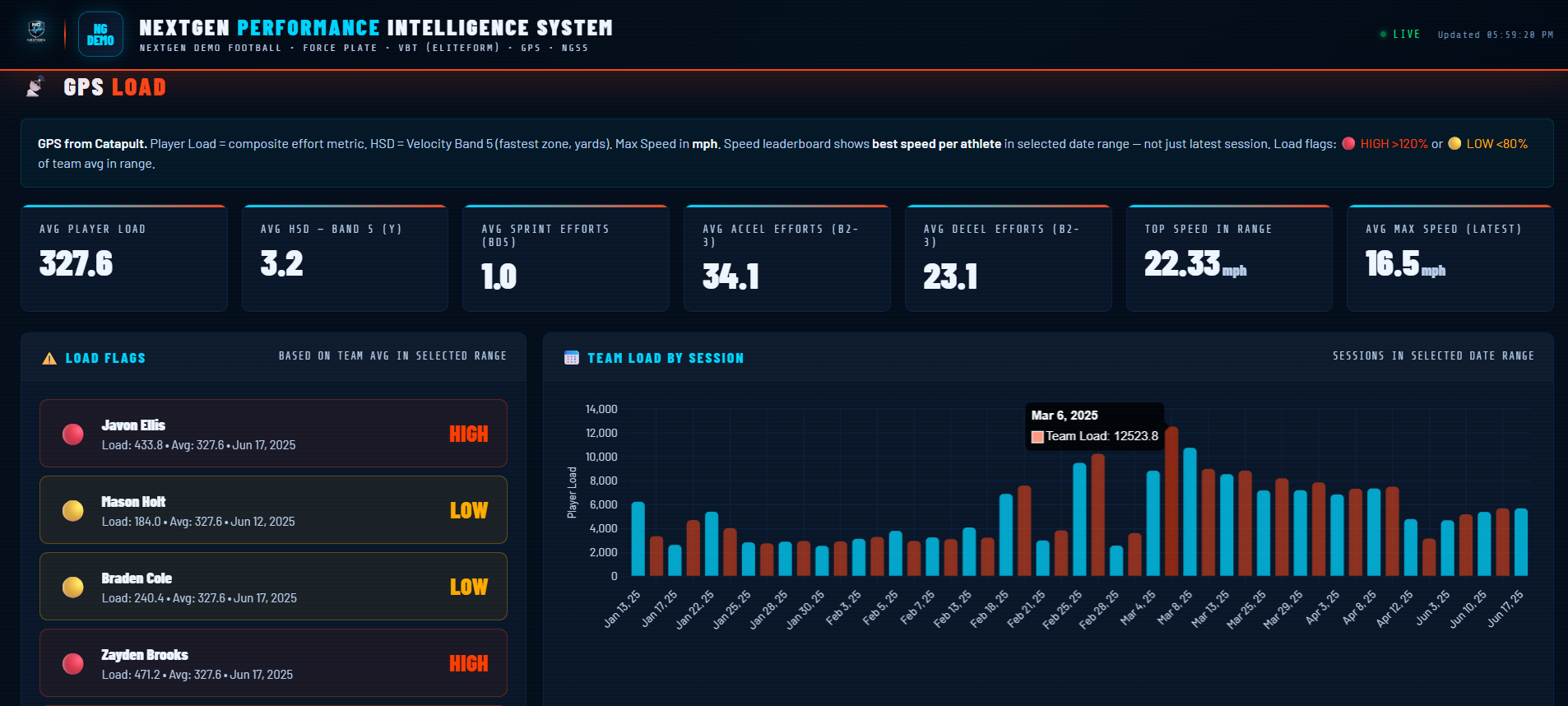Click the Team Load color swatch in the tooltip

click(1037, 437)
